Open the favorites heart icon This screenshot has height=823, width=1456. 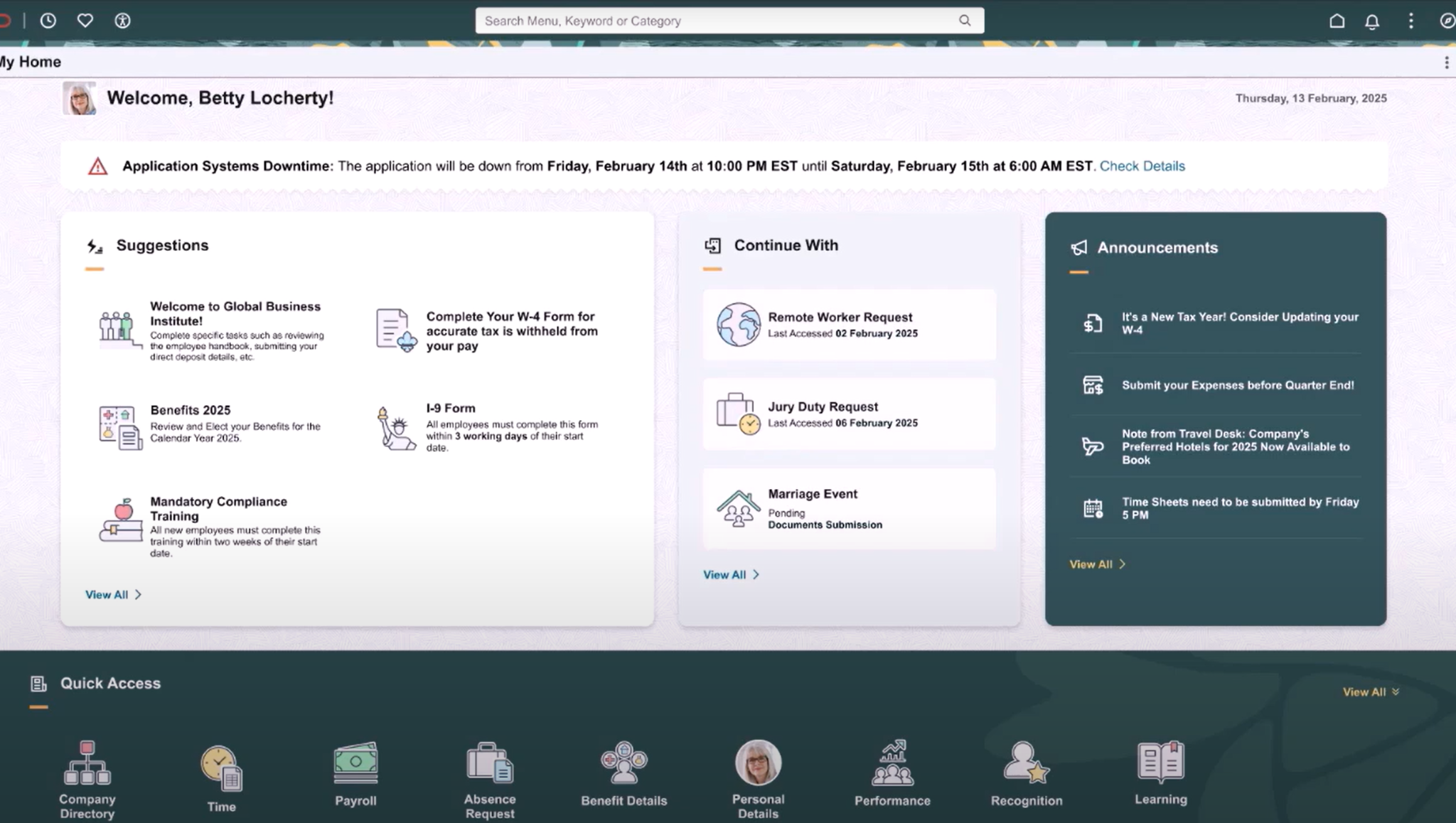point(85,21)
